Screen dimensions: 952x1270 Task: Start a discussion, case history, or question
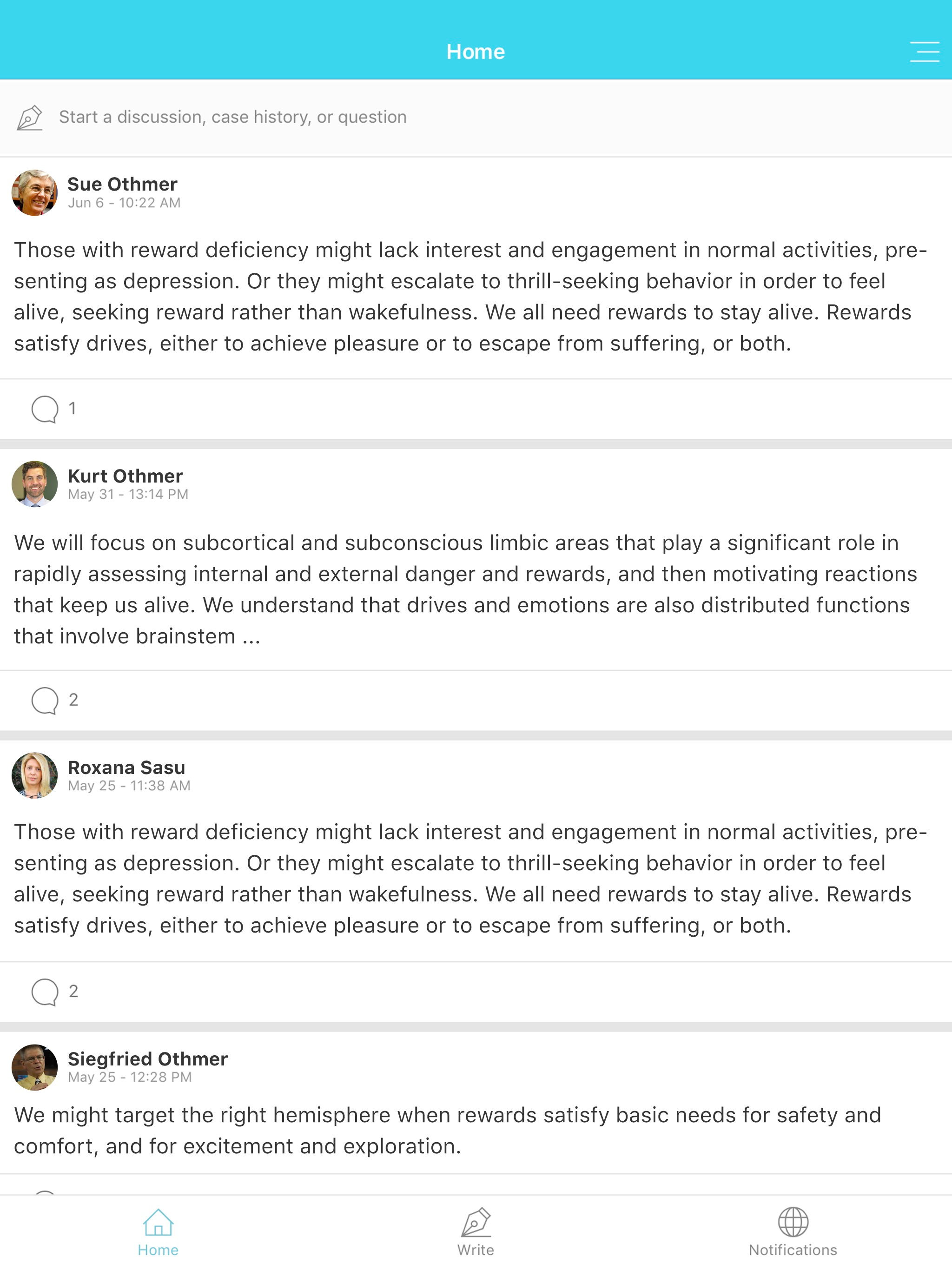pyautogui.click(x=232, y=117)
